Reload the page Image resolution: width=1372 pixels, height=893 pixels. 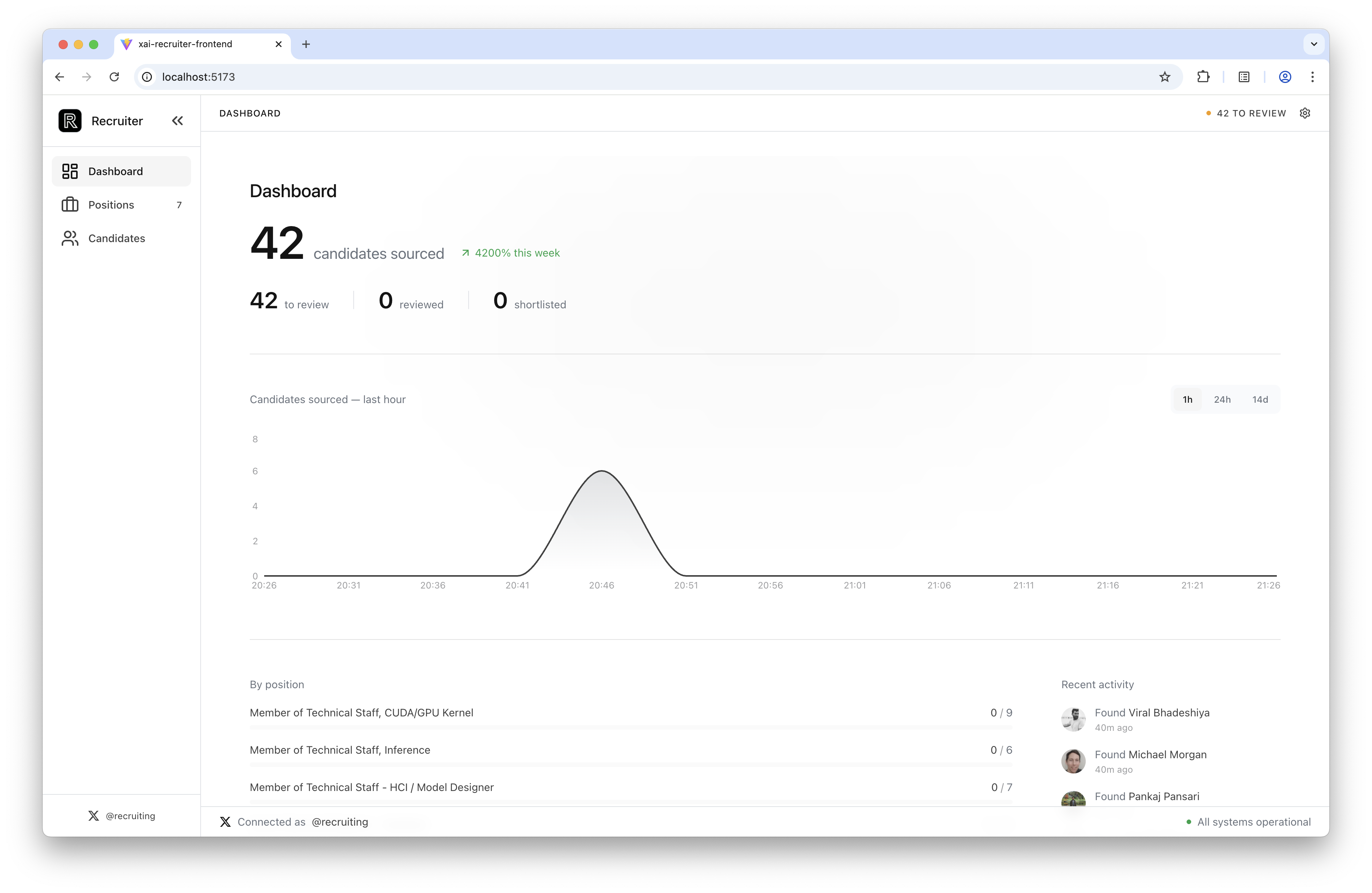click(114, 77)
